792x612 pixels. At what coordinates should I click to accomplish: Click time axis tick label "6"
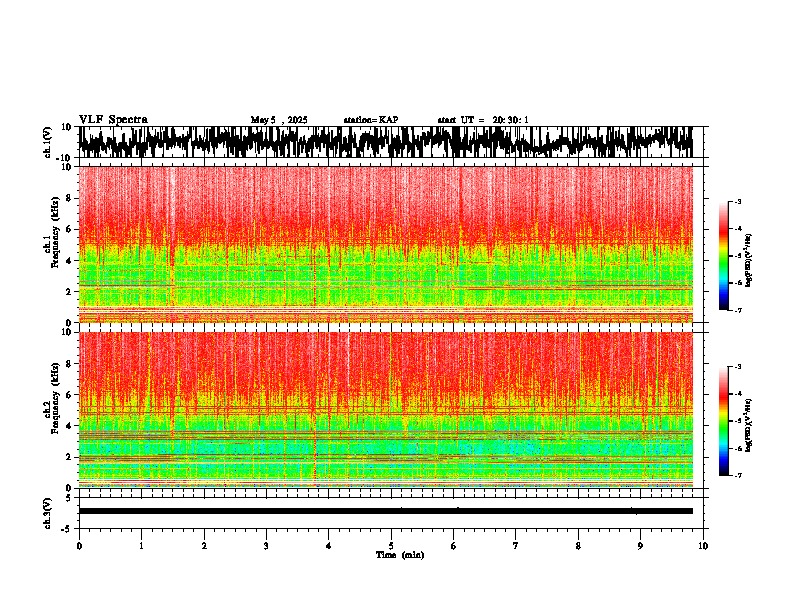point(454,546)
